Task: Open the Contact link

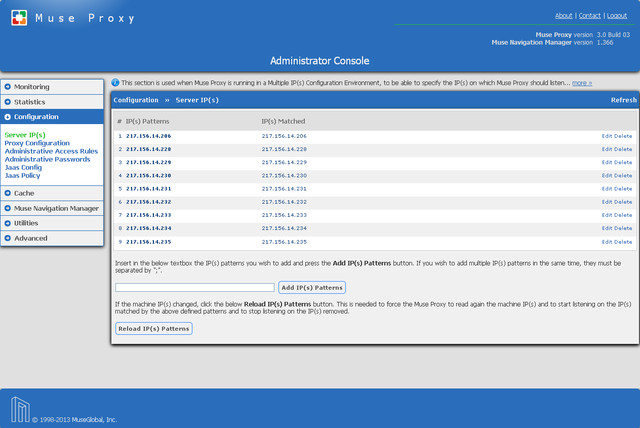Action: point(590,16)
